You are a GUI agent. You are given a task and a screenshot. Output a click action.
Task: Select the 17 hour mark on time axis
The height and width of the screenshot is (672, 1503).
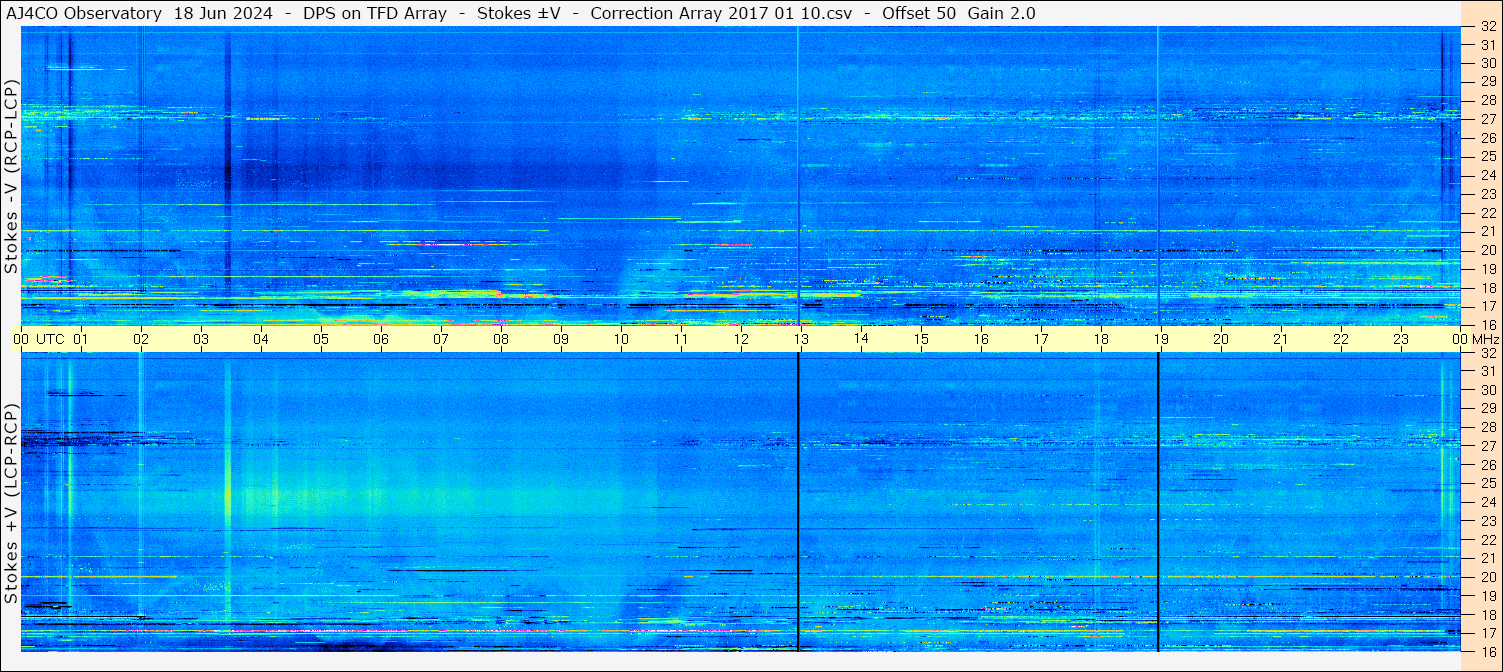coord(1041,339)
